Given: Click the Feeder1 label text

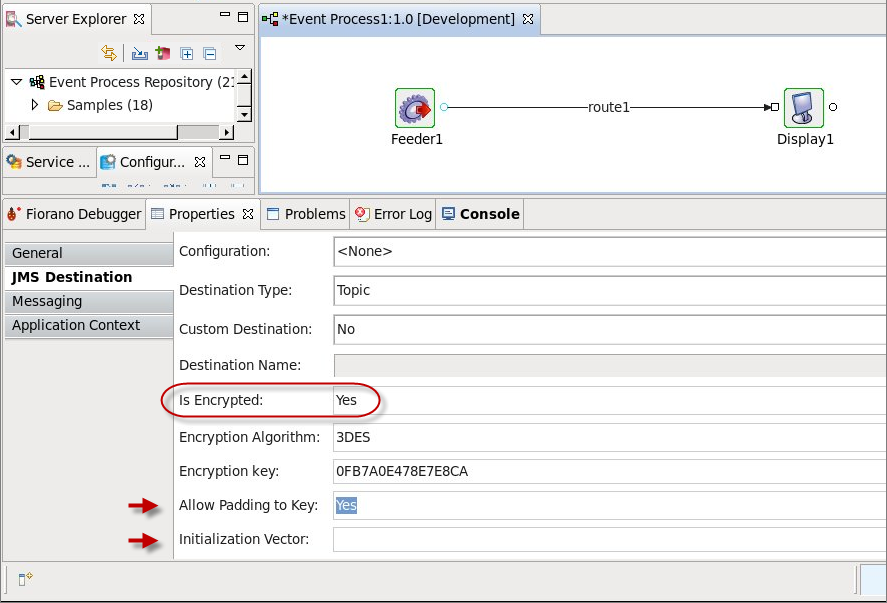Looking at the screenshot, I should 417,139.
